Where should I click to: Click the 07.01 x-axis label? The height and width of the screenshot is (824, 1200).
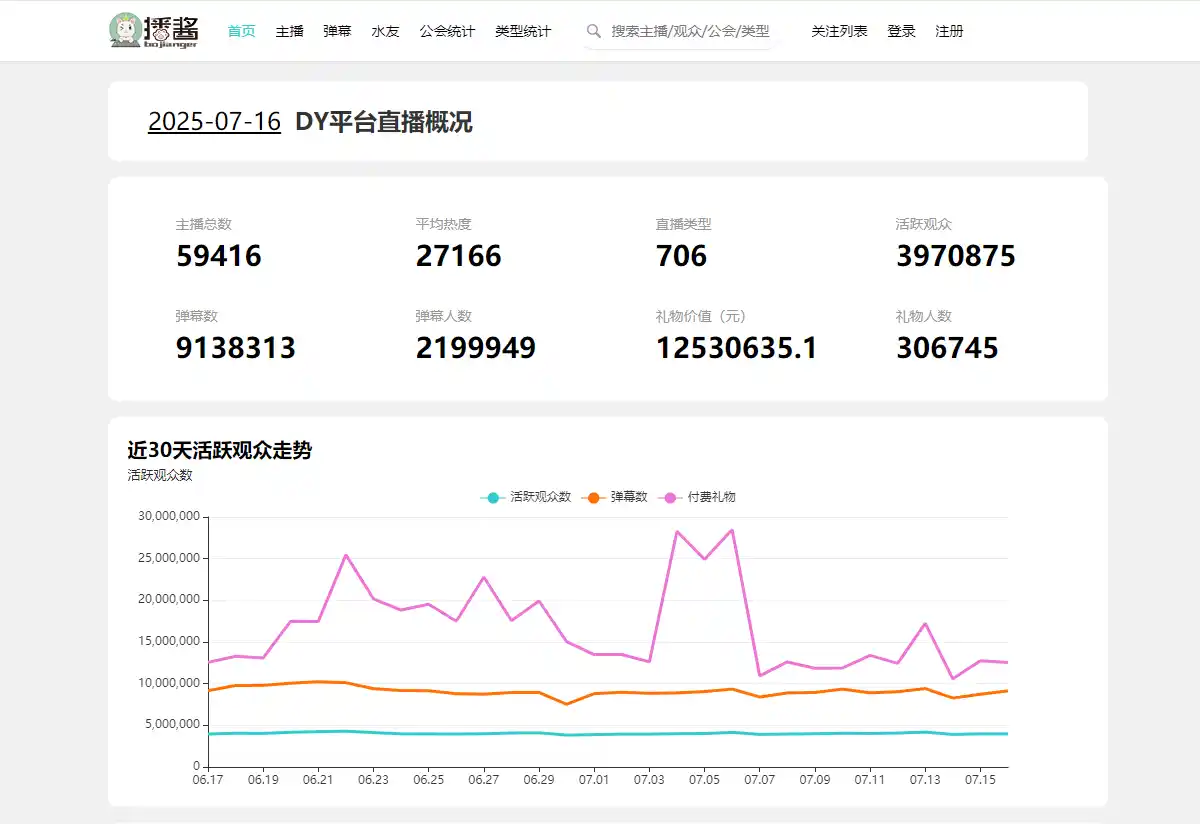tap(594, 779)
